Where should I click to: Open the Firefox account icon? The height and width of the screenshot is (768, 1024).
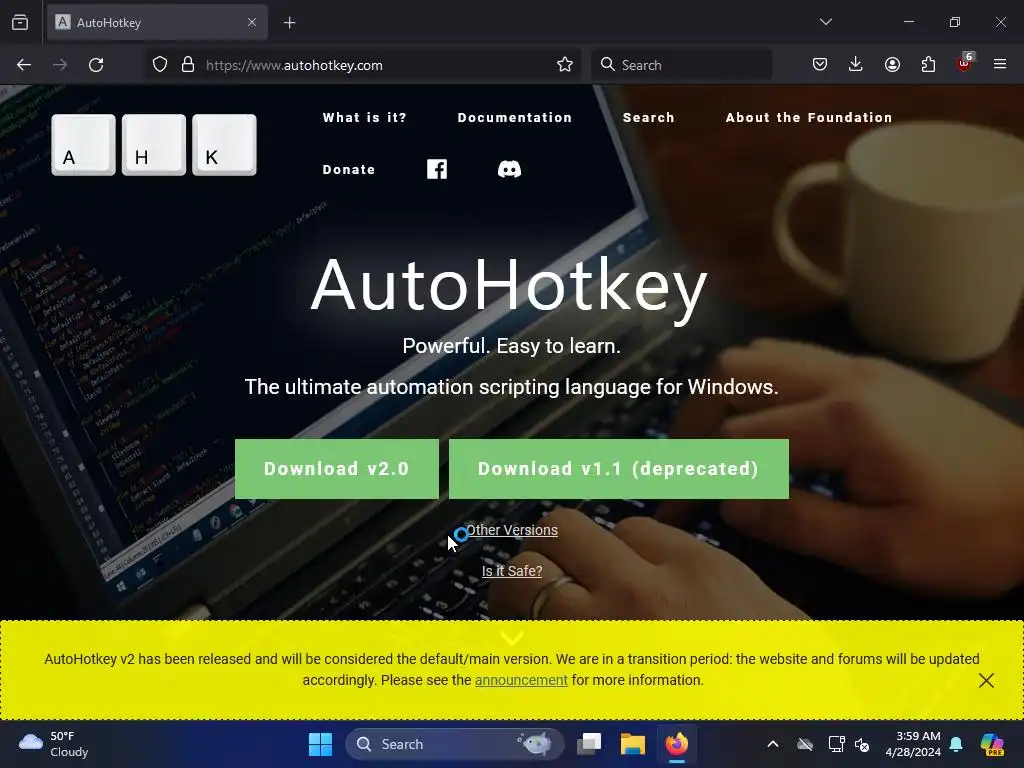892,64
